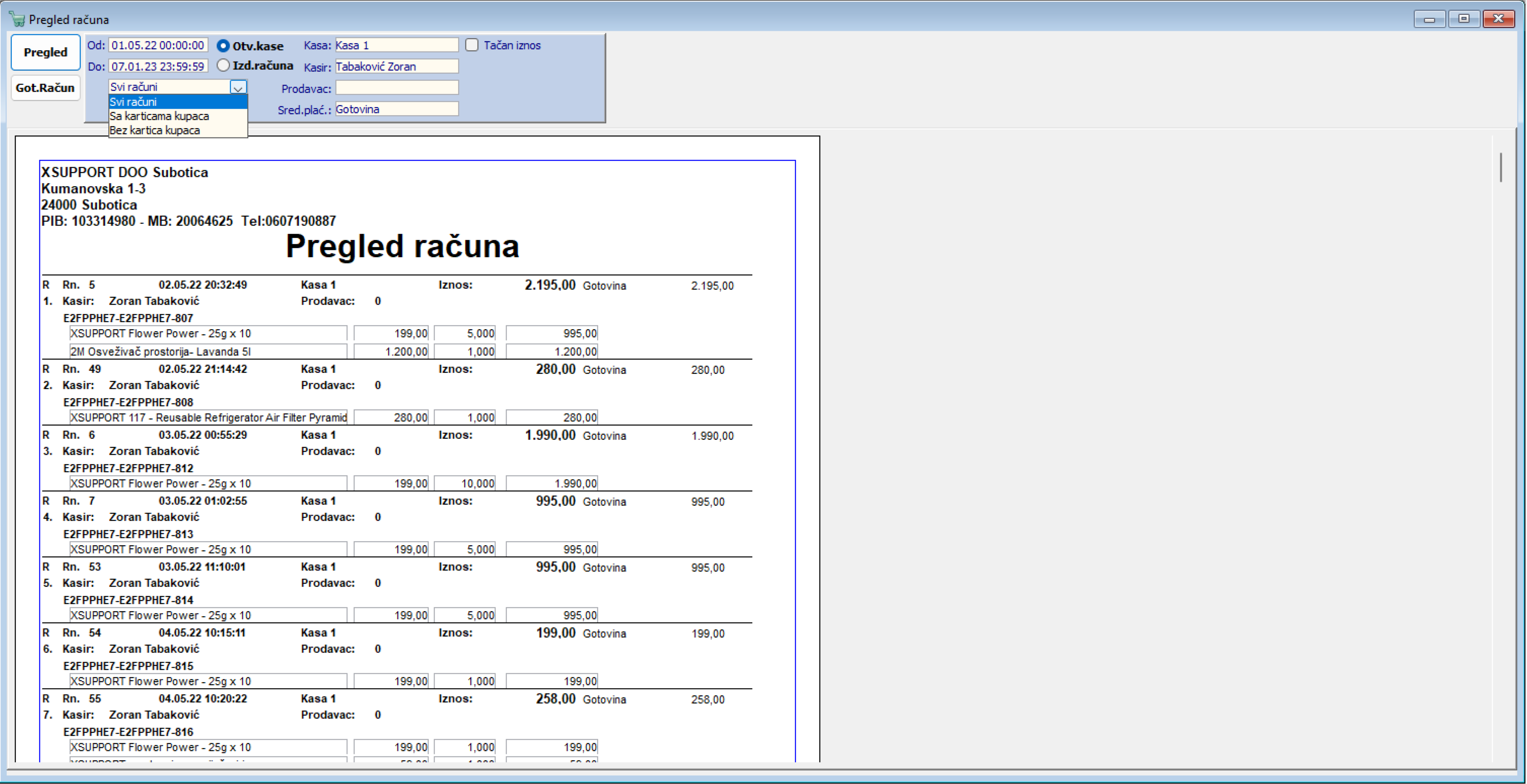Image resolution: width=1527 pixels, height=784 pixels.
Task: Click the Got.Račun button
Action: click(45, 88)
